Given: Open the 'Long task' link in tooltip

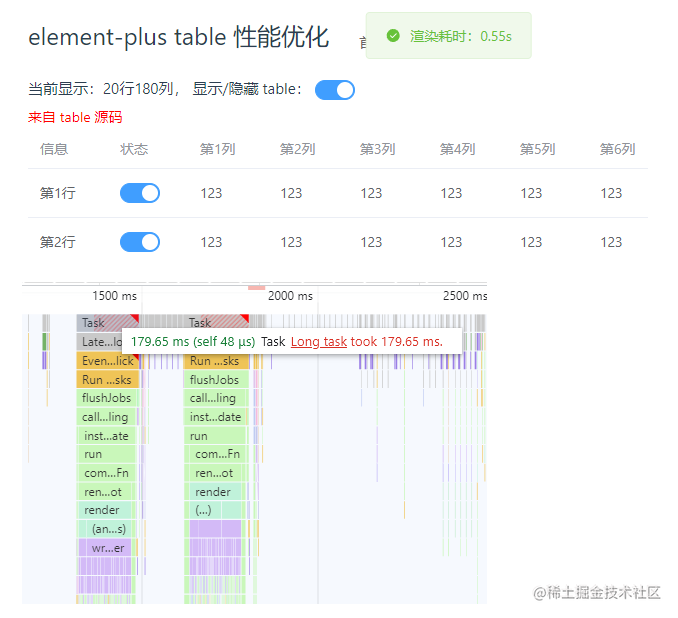Looking at the screenshot, I should point(319,342).
